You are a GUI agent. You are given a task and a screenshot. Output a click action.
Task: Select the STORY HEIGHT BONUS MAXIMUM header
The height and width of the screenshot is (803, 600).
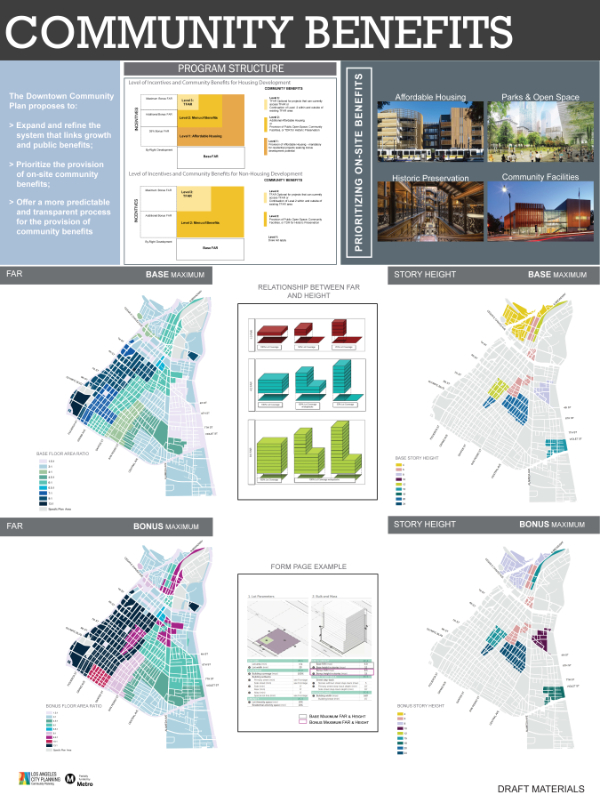point(494,525)
